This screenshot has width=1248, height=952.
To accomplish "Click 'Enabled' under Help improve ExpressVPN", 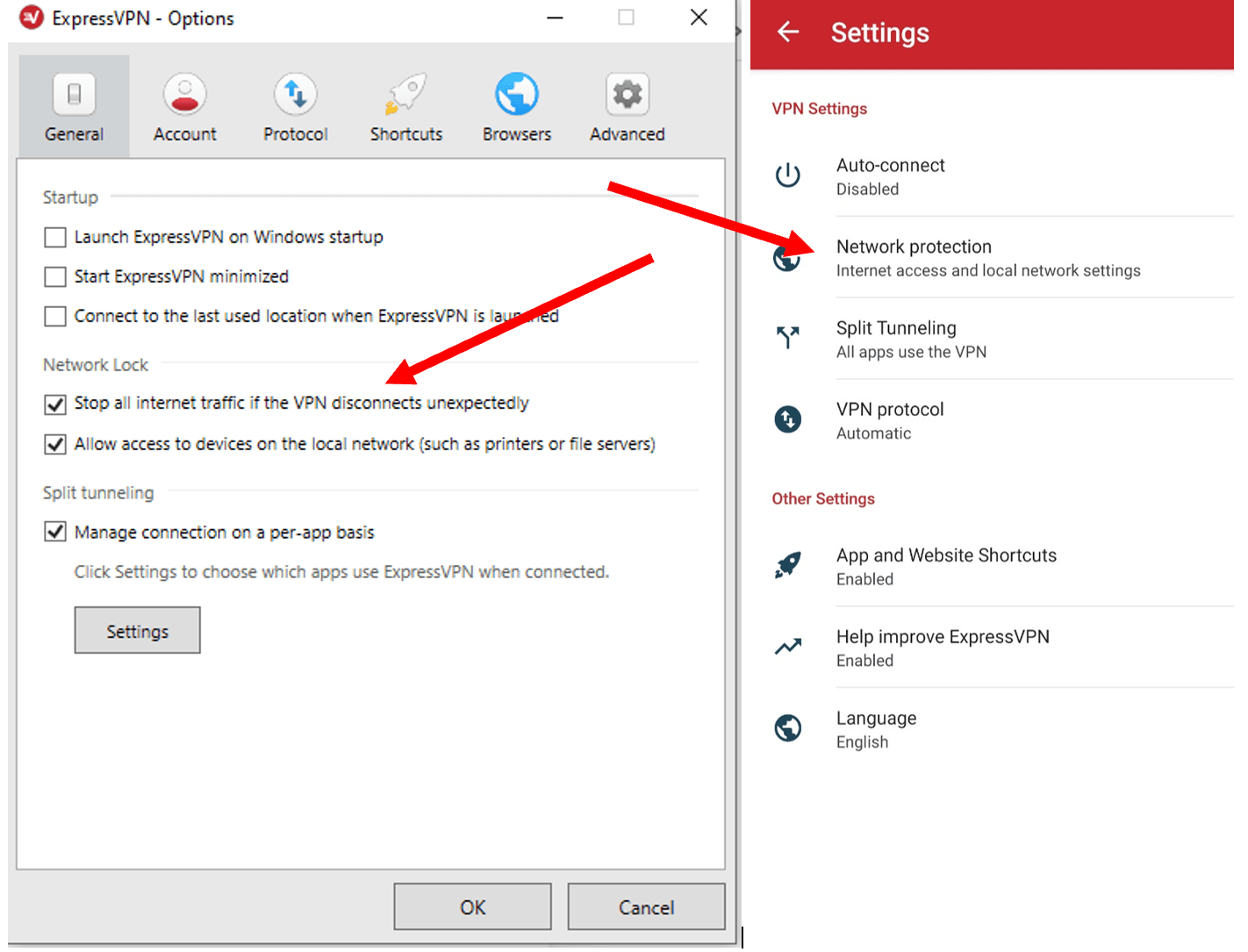I will [x=864, y=662].
